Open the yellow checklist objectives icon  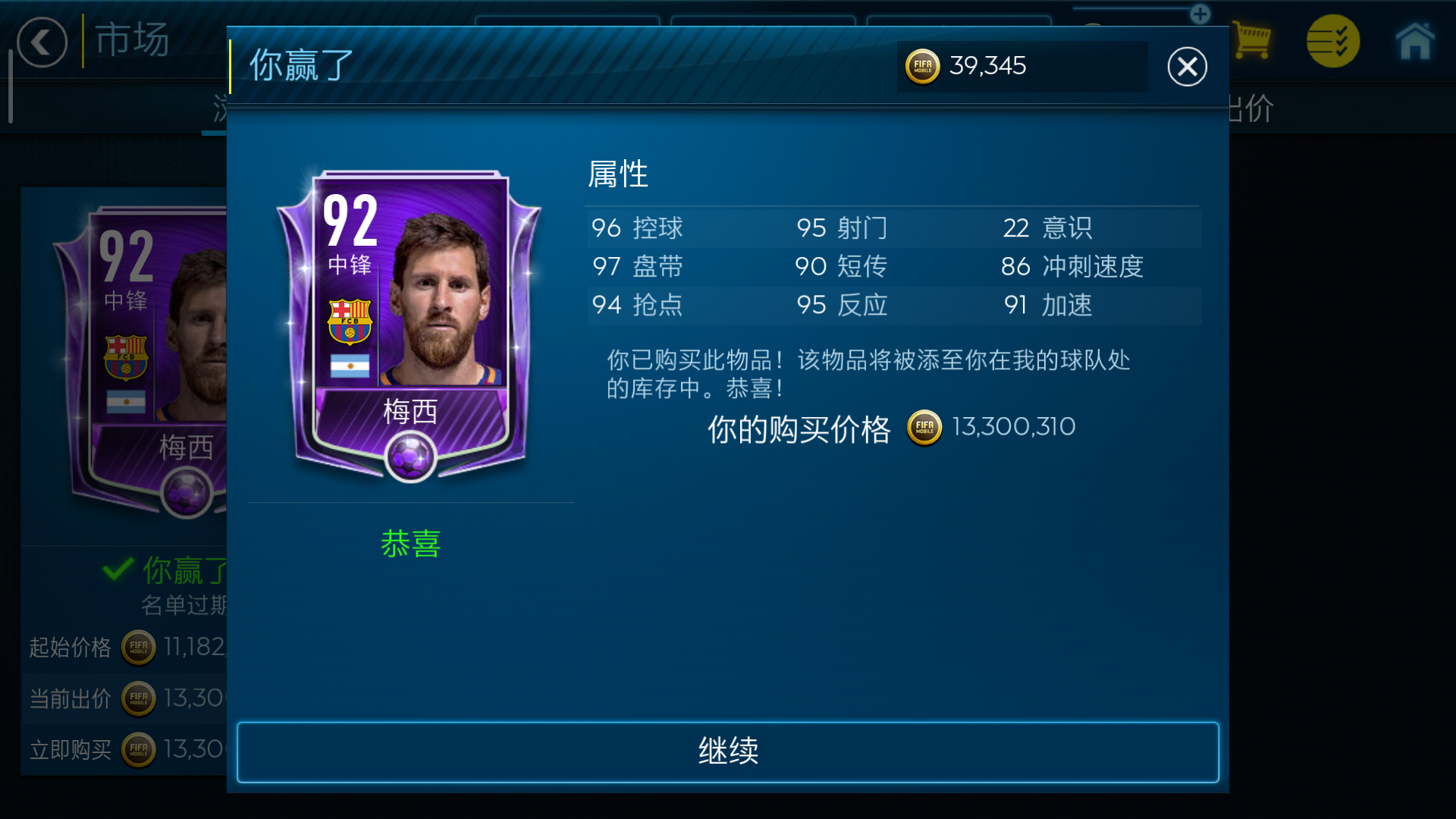point(1332,41)
